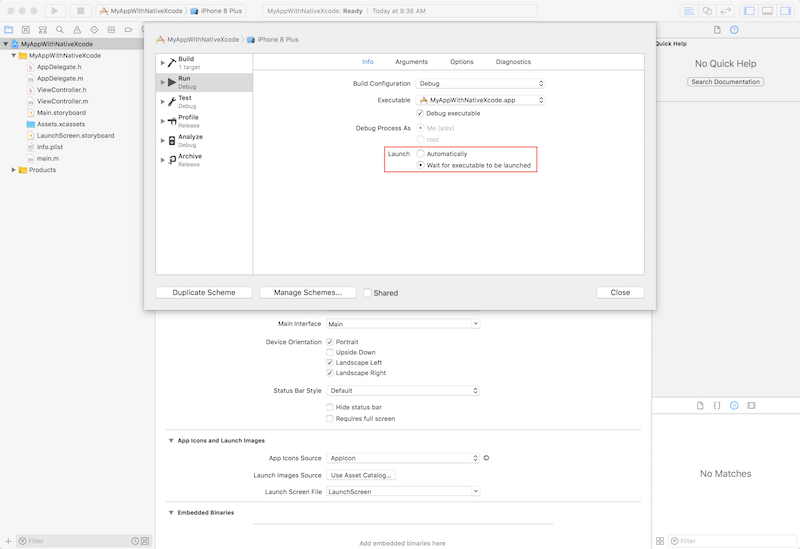Switch to the Info tab
This screenshot has height=549, width=800.
tap(368, 62)
